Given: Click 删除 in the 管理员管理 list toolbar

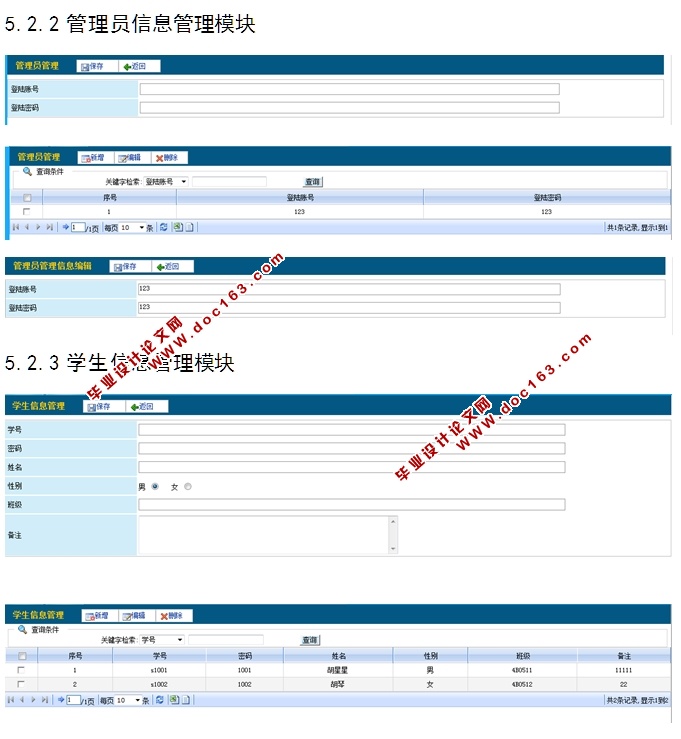Looking at the screenshot, I should click(x=170, y=158).
